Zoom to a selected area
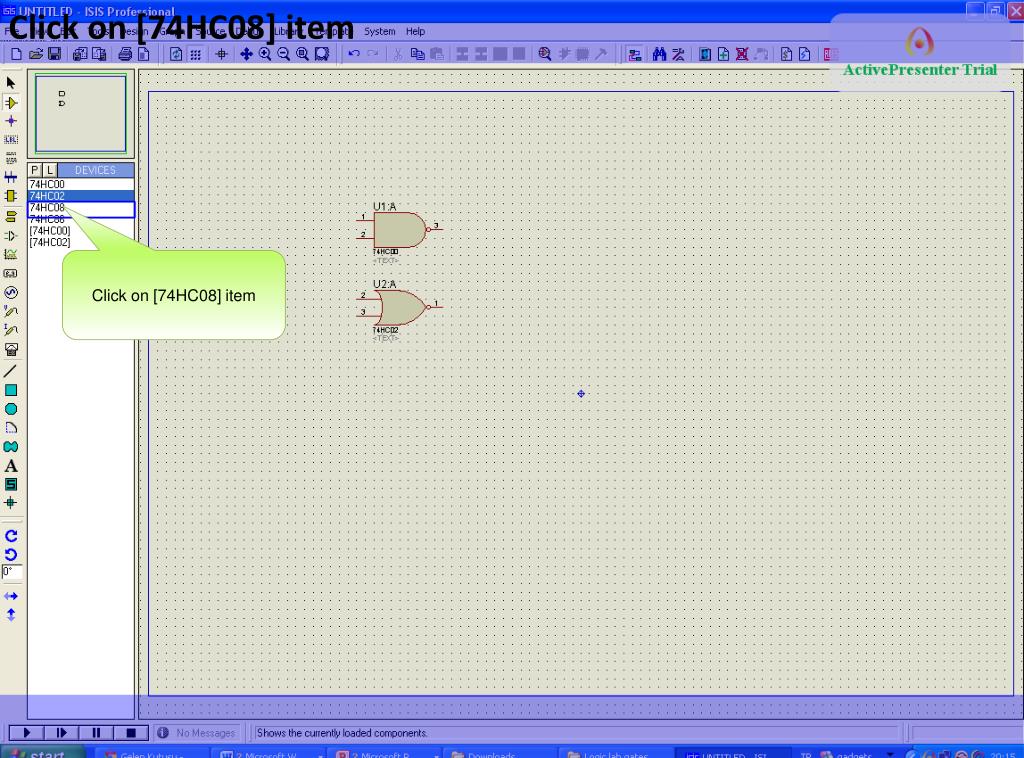The height and width of the screenshot is (758, 1024). click(x=322, y=54)
